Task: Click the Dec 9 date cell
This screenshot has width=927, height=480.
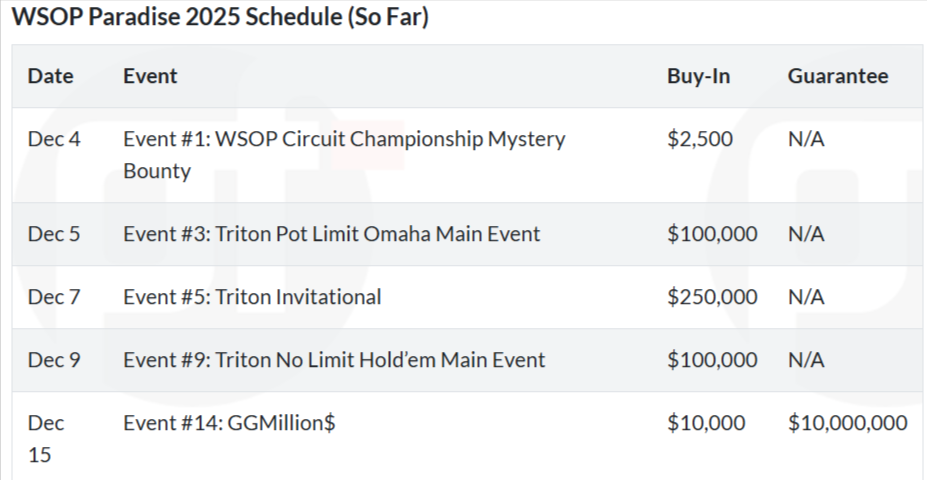Action: click(x=54, y=360)
